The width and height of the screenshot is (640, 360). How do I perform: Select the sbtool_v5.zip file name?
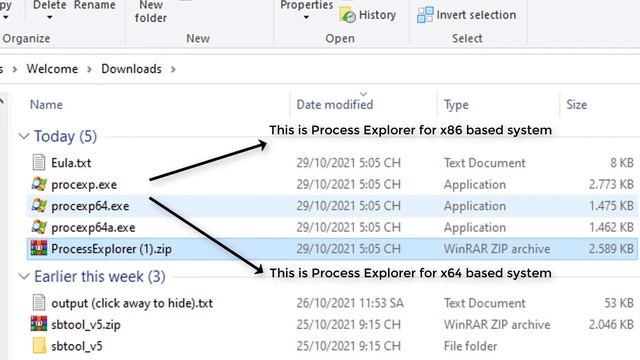pos(86,325)
